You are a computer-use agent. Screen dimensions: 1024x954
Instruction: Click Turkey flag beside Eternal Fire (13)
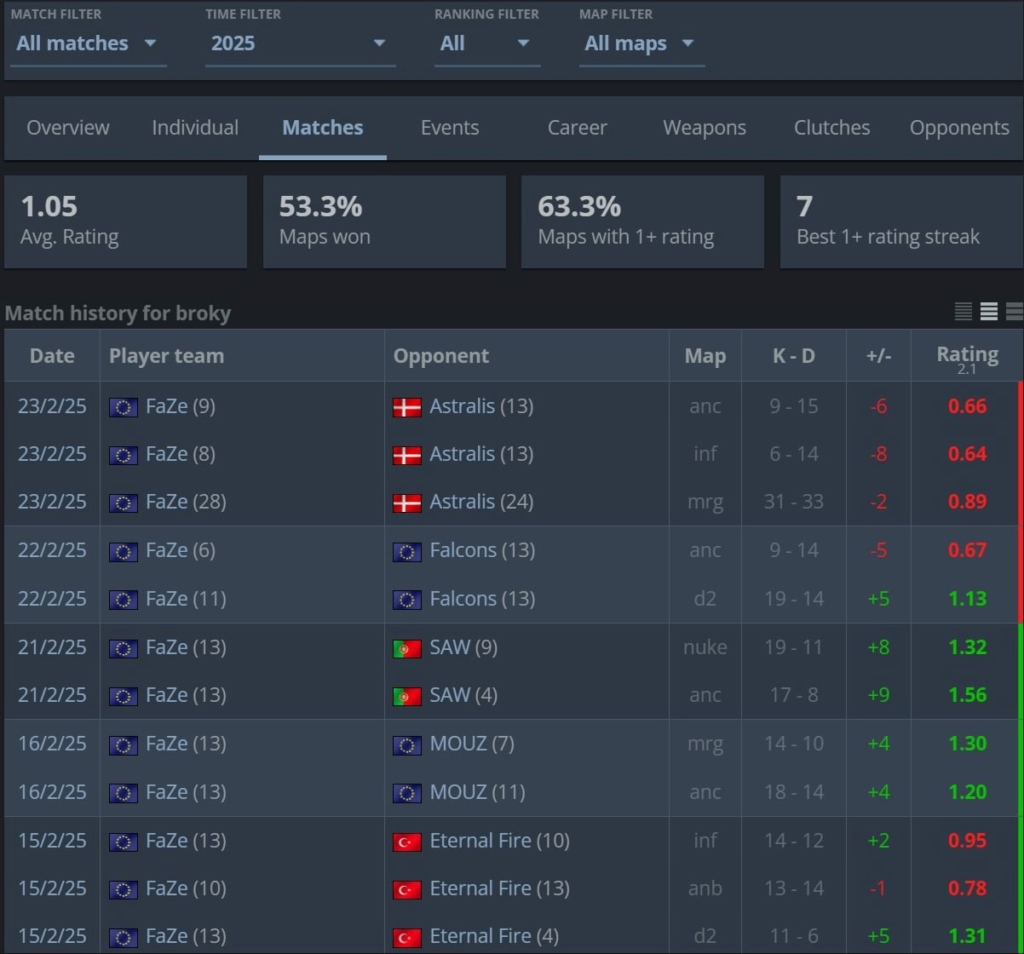tap(407, 889)
